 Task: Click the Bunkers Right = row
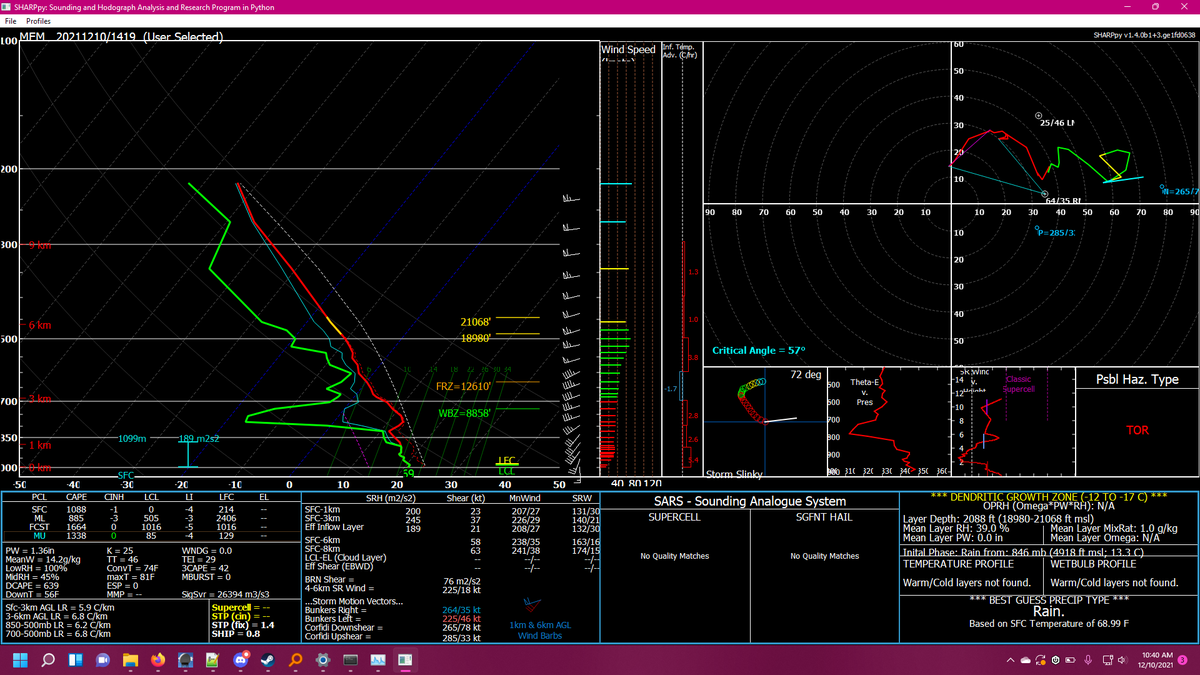393,610
